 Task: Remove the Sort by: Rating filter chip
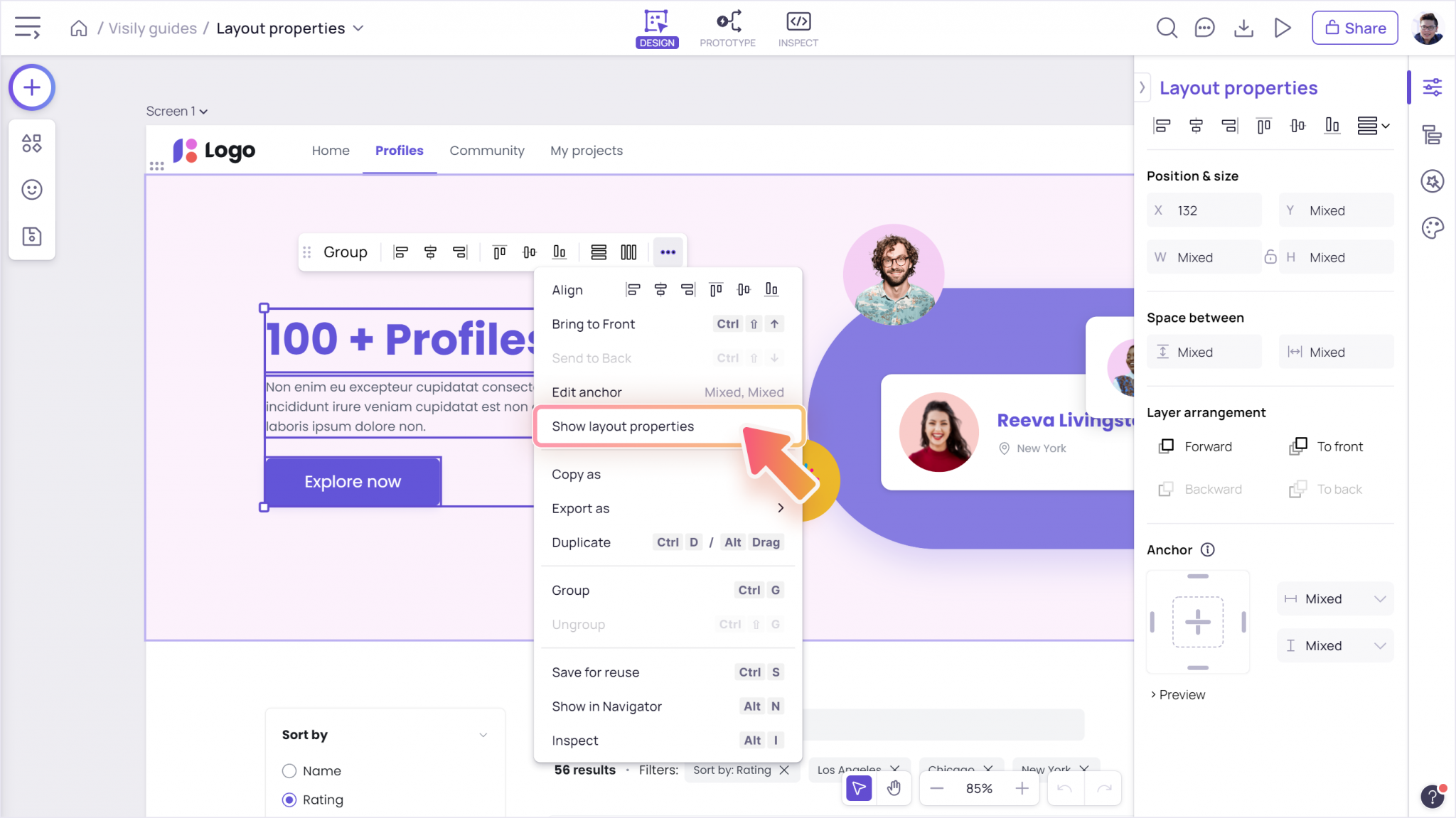(784, 770)
